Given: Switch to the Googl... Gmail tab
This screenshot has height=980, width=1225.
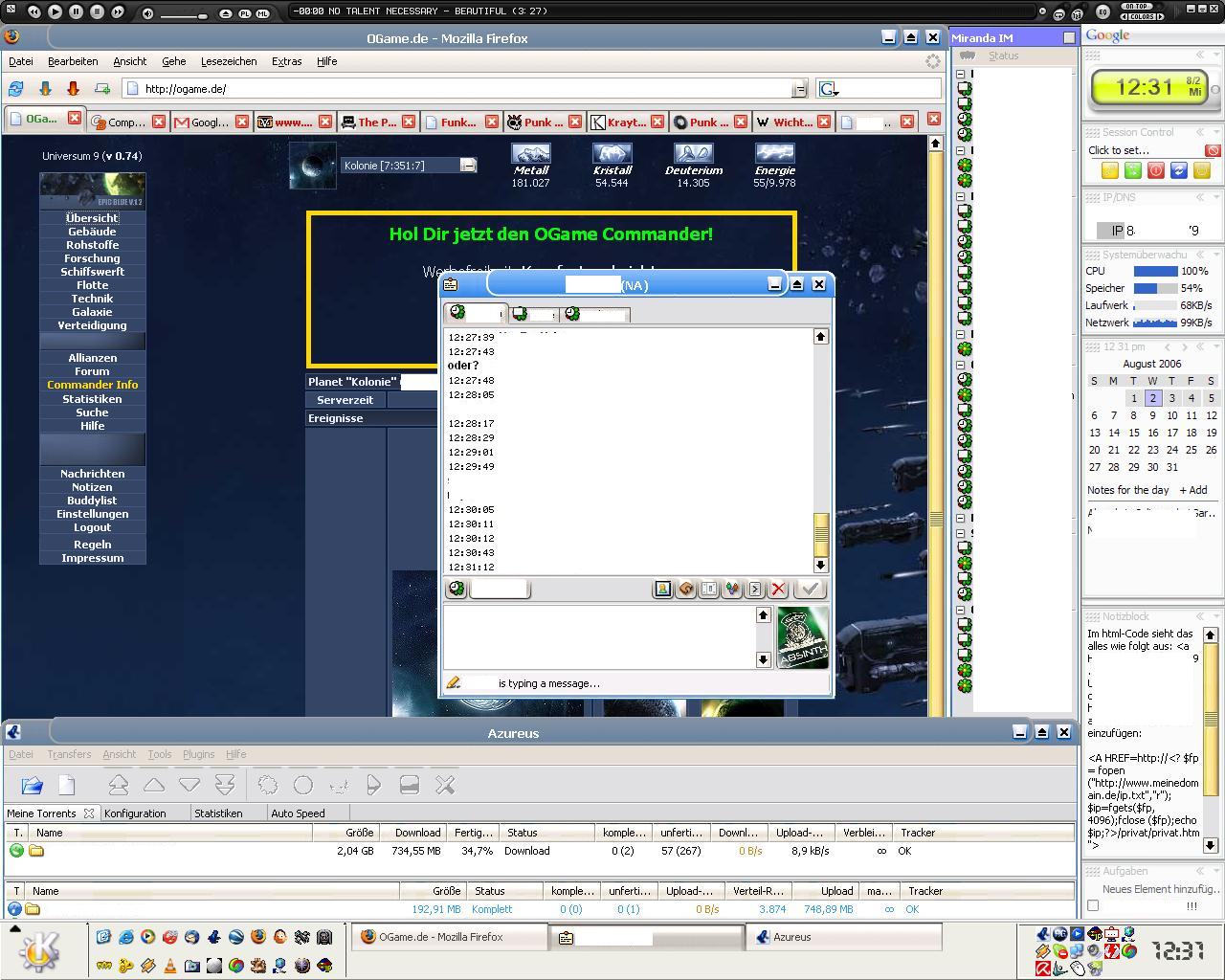Looking at the screenshot, I should pyautogui.click(x=210, y=122).
